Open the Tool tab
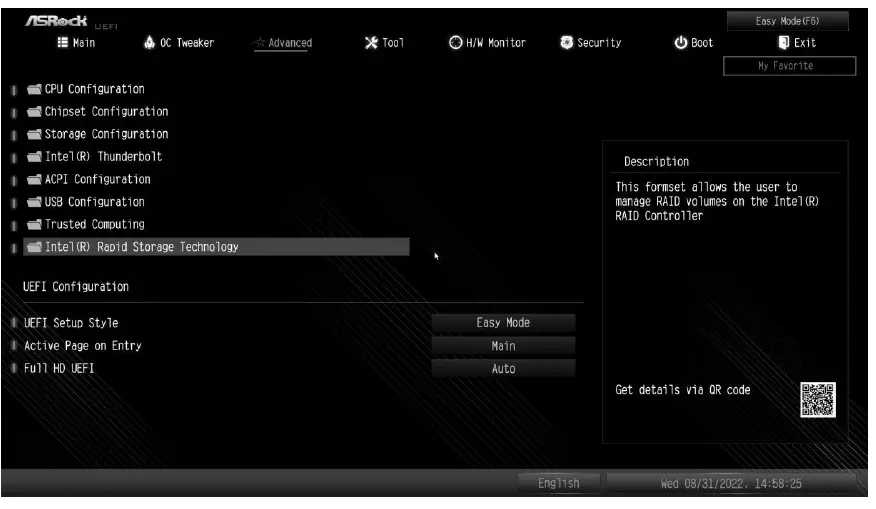 tap(385, 43)
